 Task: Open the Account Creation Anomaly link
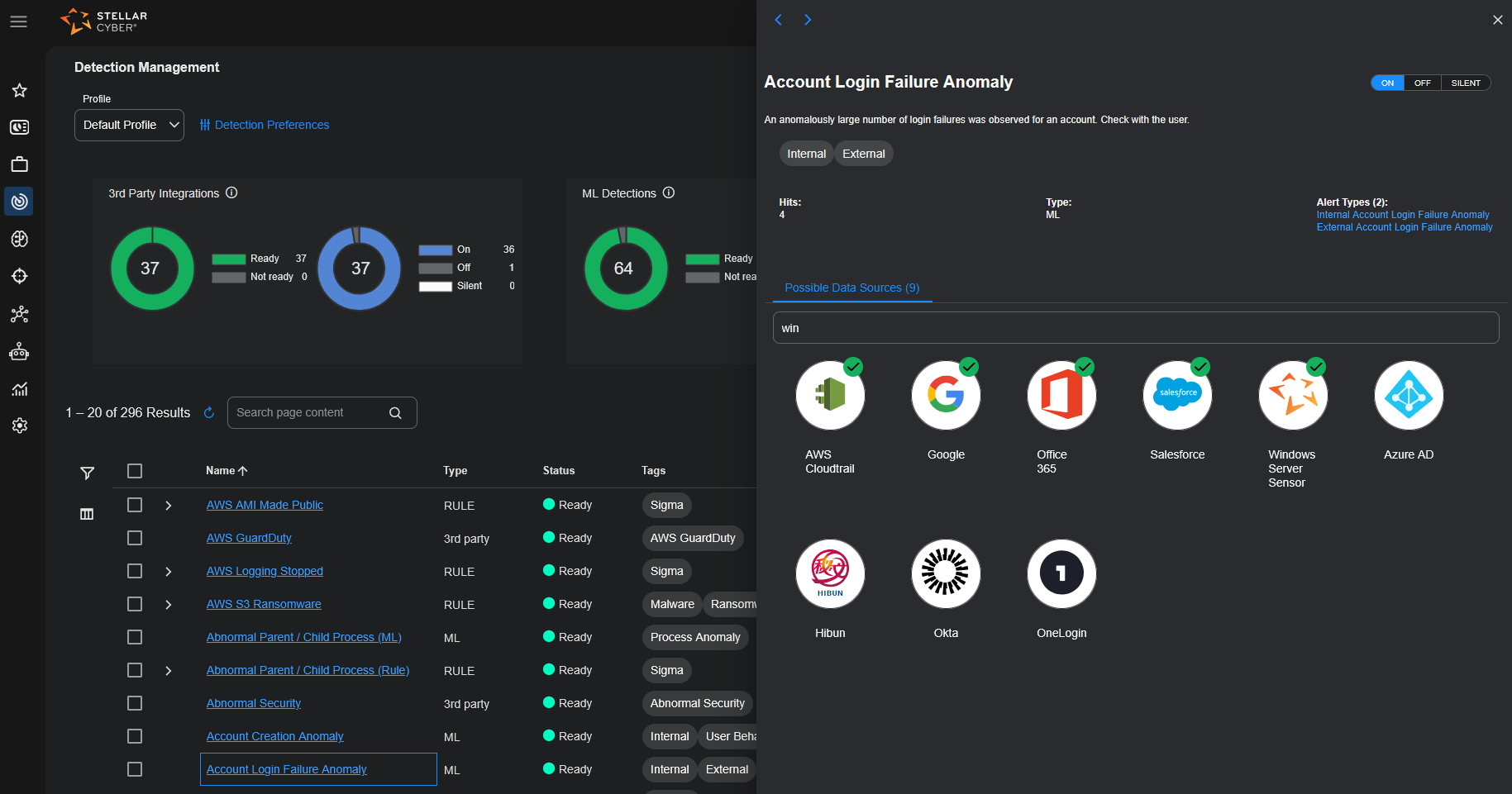pos(274,736)
